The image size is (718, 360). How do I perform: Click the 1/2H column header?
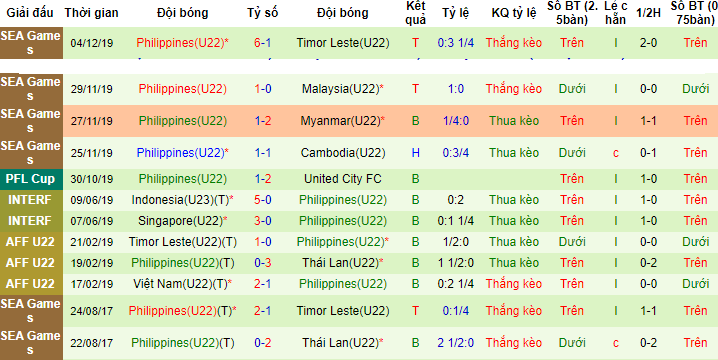click(x=648, y=13)
